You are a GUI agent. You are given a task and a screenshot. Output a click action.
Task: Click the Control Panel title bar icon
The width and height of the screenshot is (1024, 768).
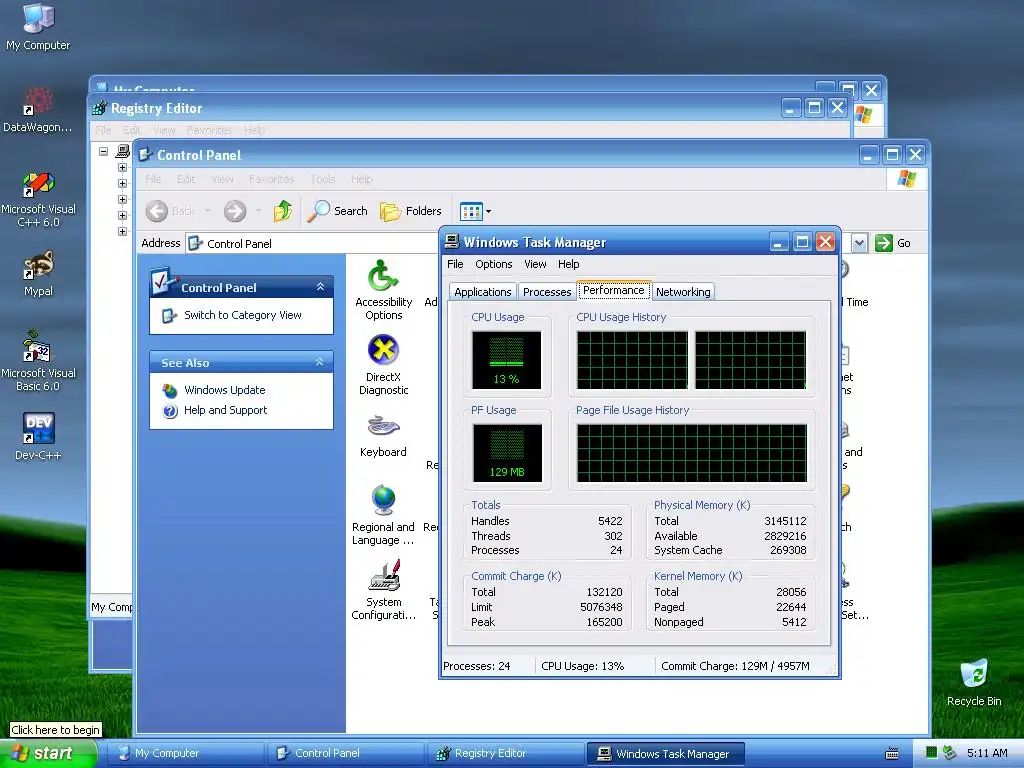coord(146,155)
